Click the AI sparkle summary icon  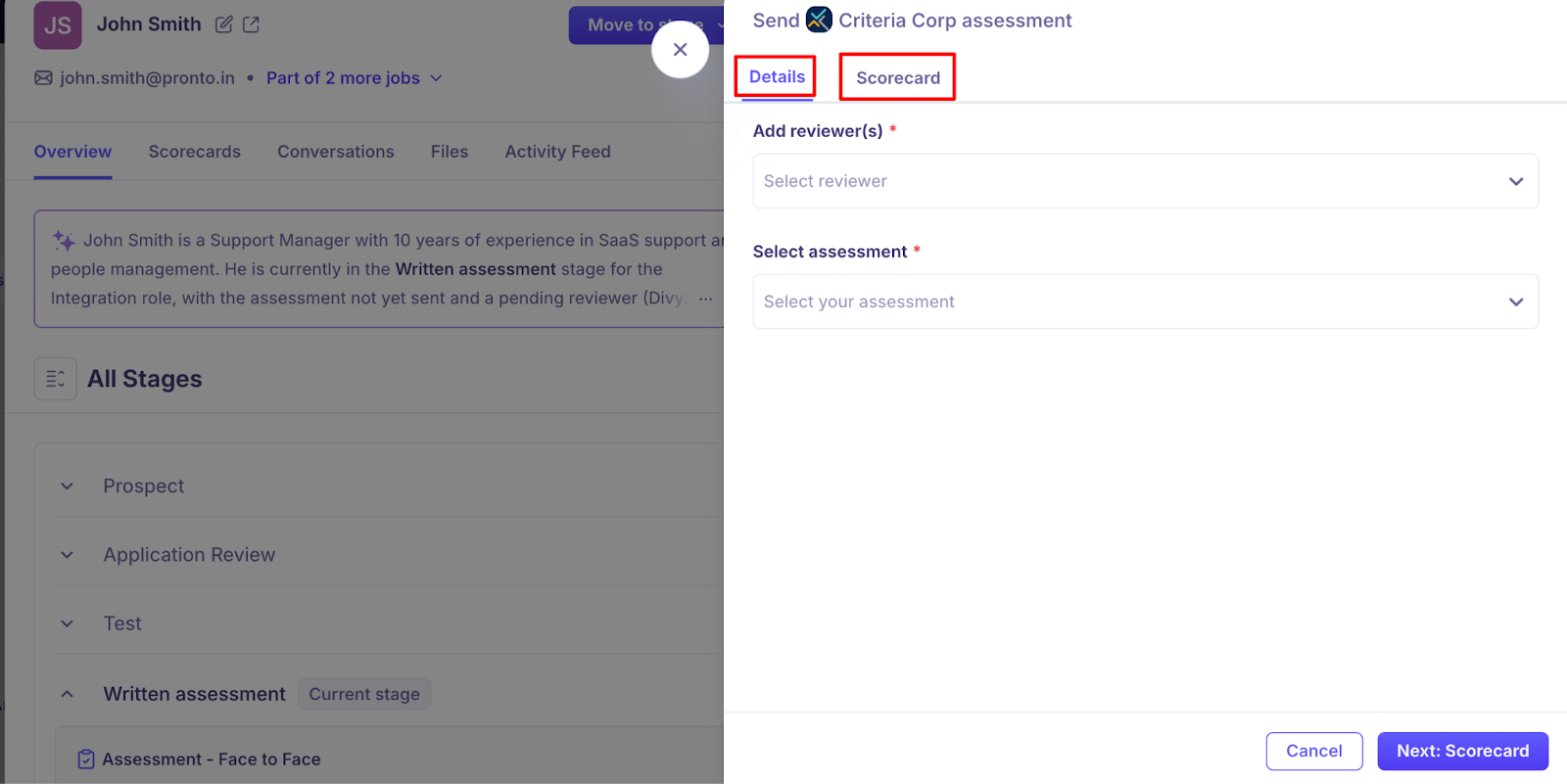(x=64, y=241)
